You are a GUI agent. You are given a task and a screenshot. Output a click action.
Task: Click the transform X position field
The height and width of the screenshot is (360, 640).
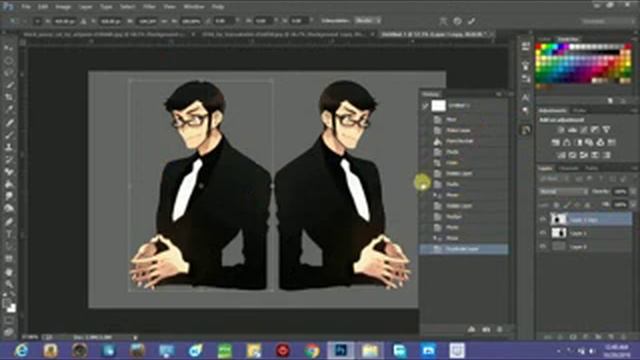(x=64, y=21)
